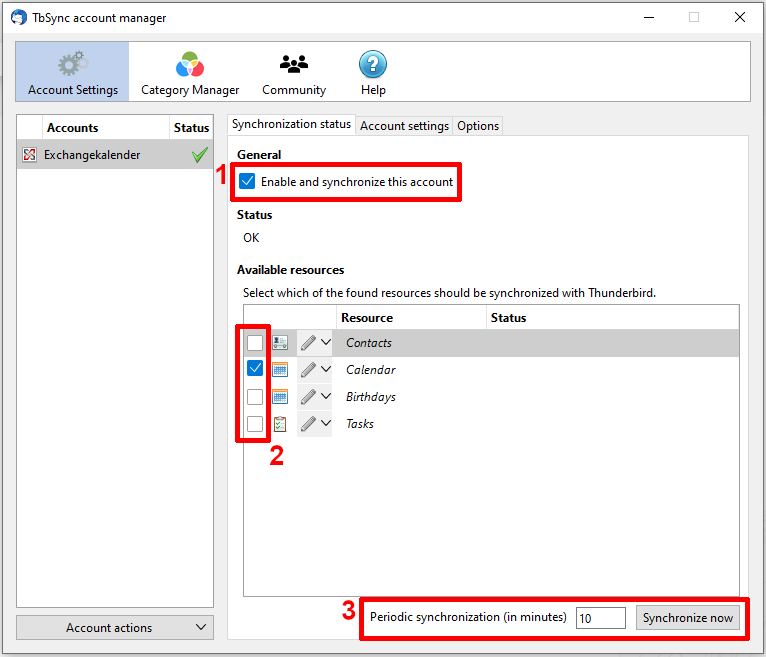Open the Account actions dropdown
The width and height of the screenshot is (766, 657).
[x=115, y=627]
